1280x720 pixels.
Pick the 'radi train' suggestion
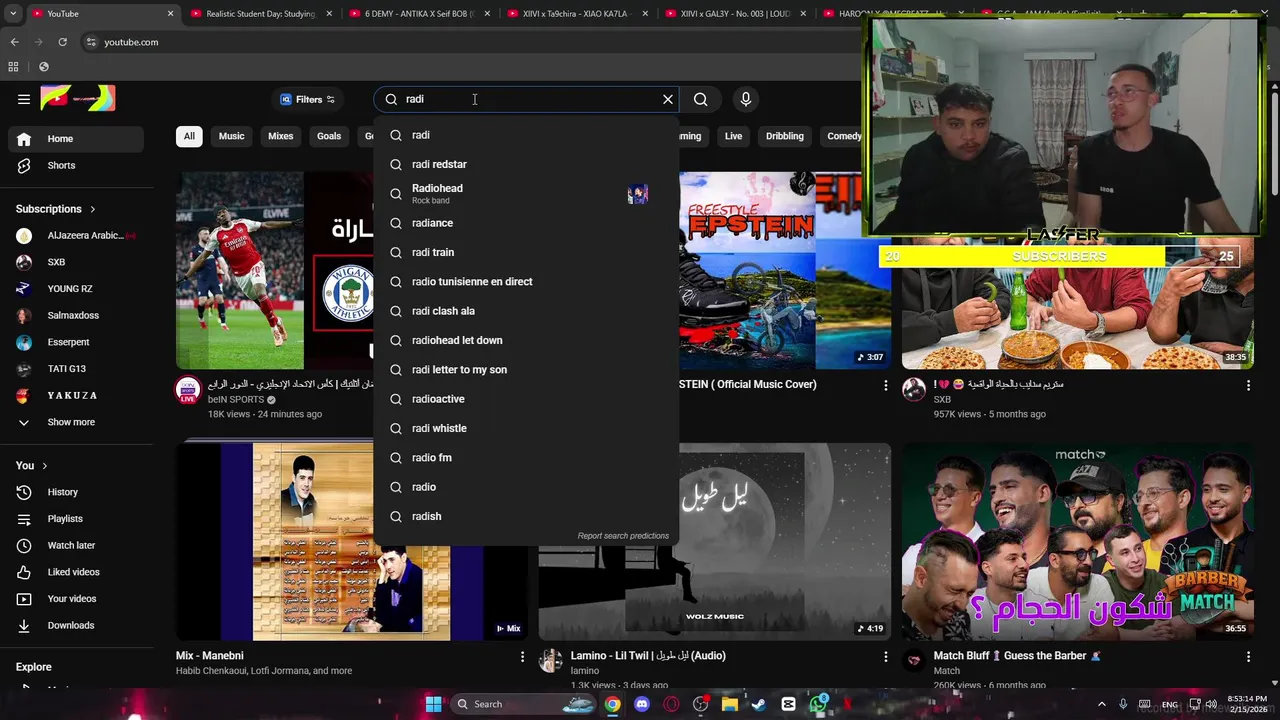(x=527, y=252)
